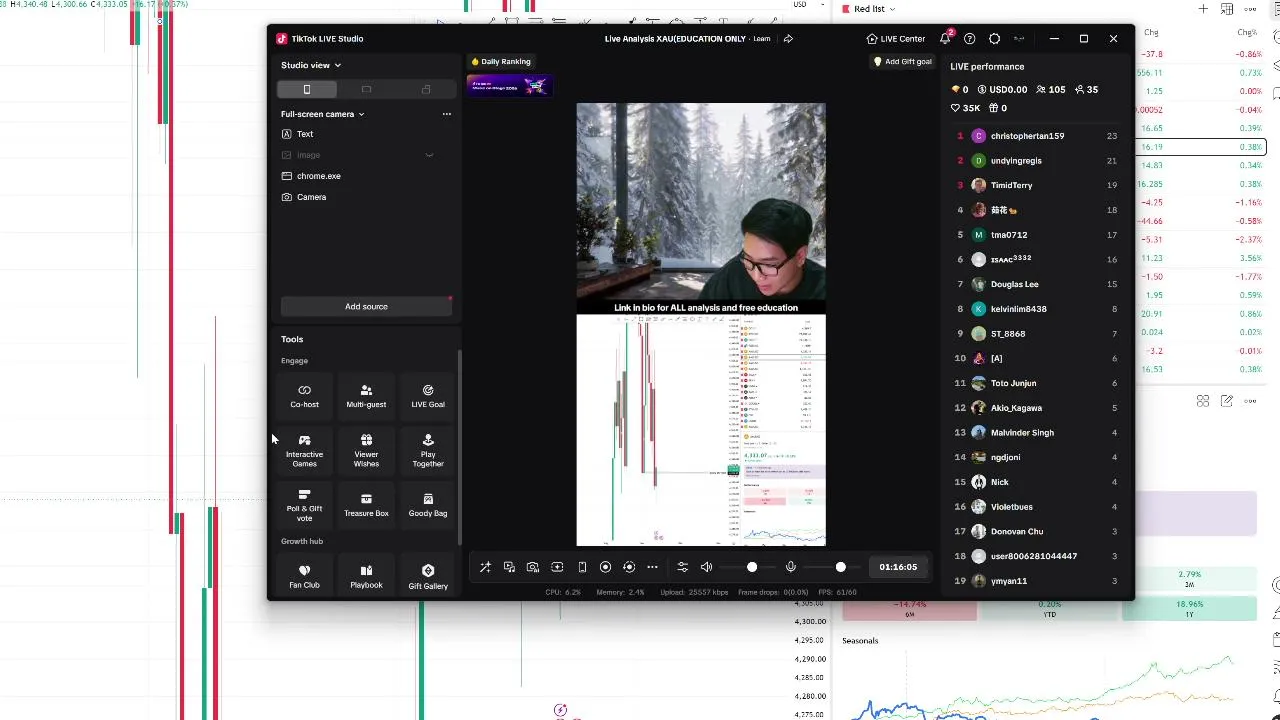Start a Poll & Gift vote
Viewport: 1280px width, 720px height.
coord(304,506)
